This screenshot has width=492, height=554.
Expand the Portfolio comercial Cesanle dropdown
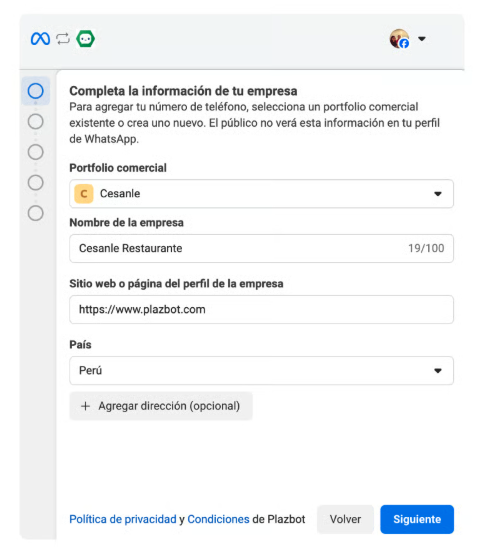click(x=261, y=194)
